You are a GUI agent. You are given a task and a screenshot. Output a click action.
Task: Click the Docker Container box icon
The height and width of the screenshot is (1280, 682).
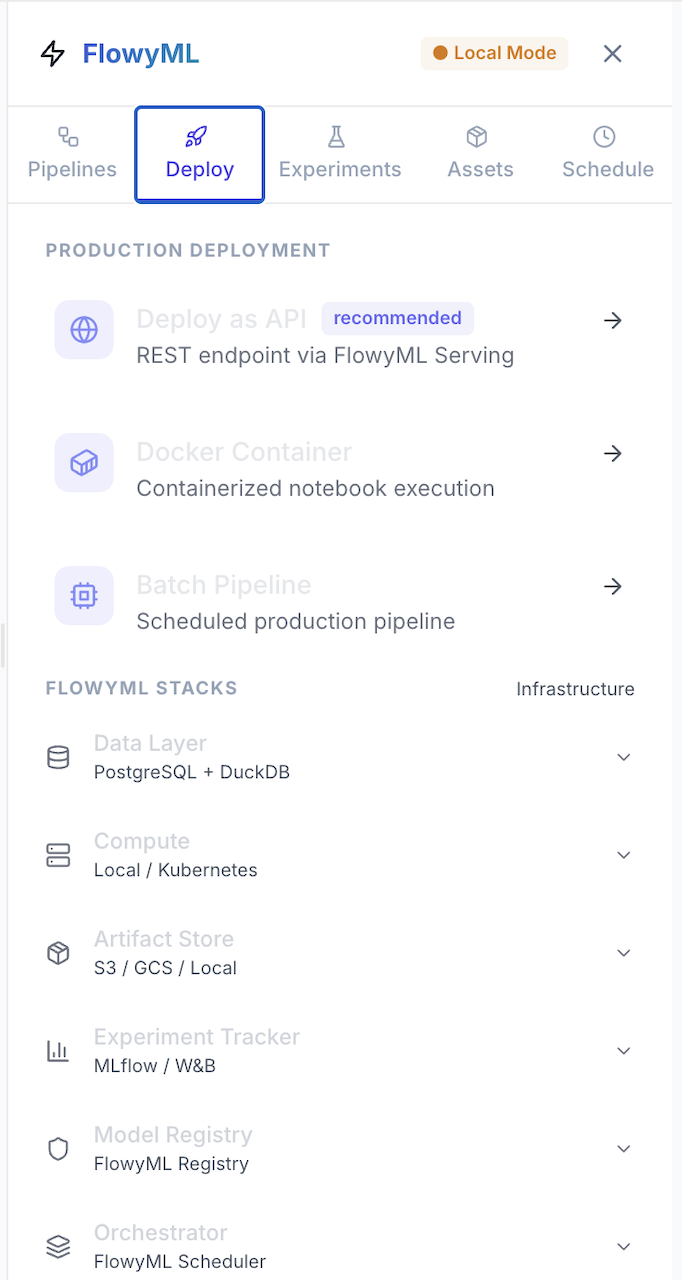[84, 463]
